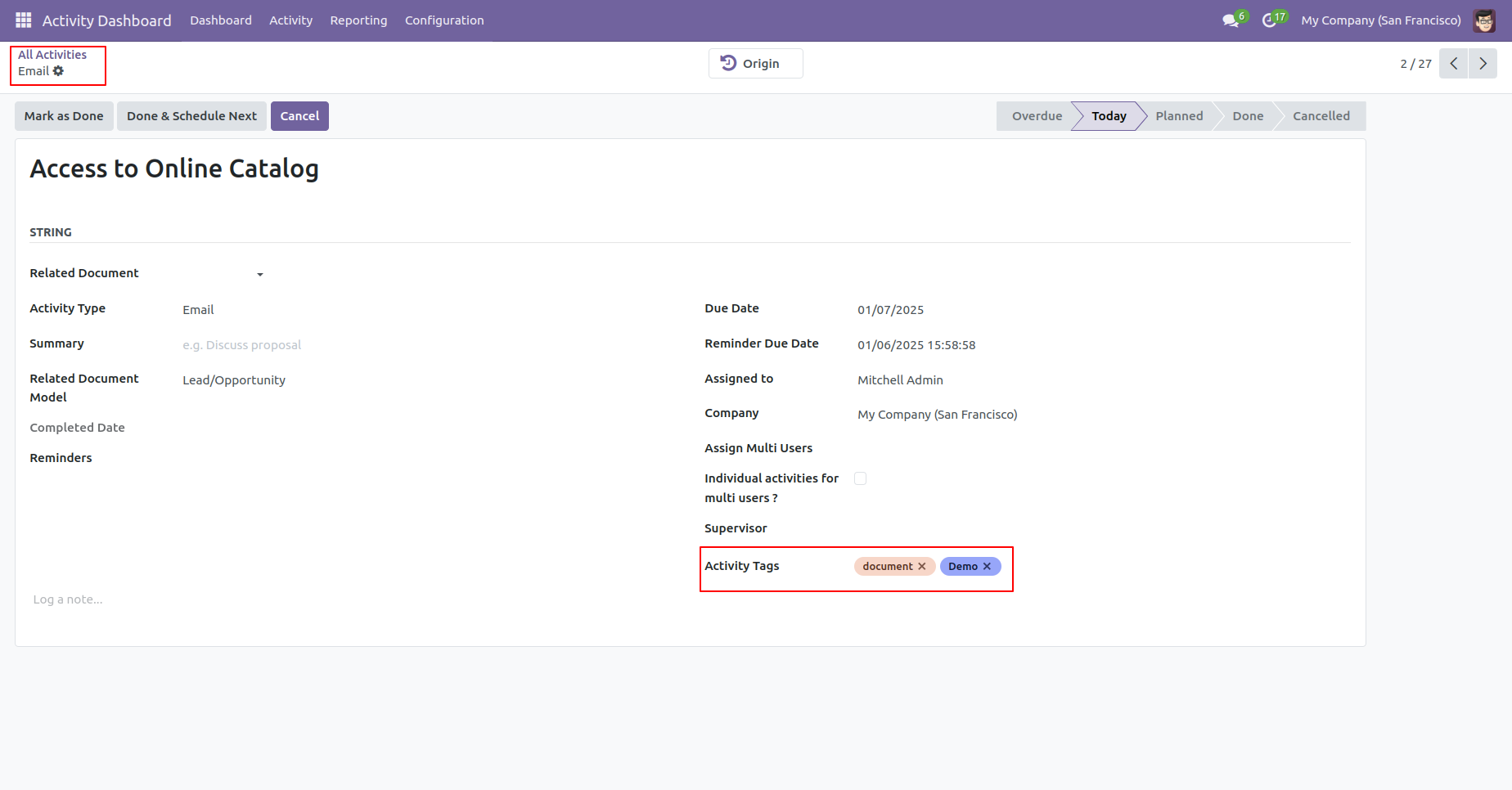Click the Reminders field
The image size is (1512, 790).
(x=427, y=459)
